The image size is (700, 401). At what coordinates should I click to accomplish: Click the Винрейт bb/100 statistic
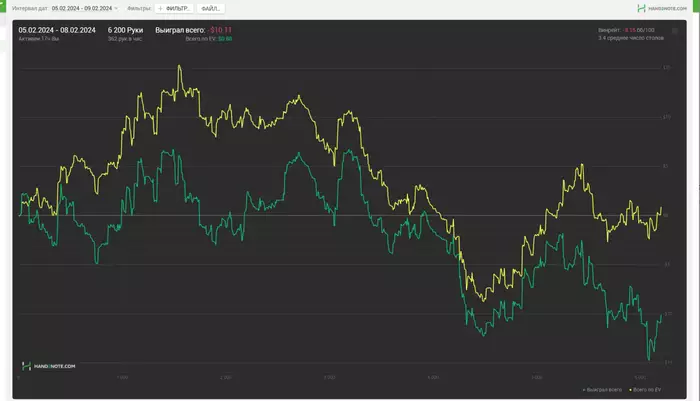[626, 30]
